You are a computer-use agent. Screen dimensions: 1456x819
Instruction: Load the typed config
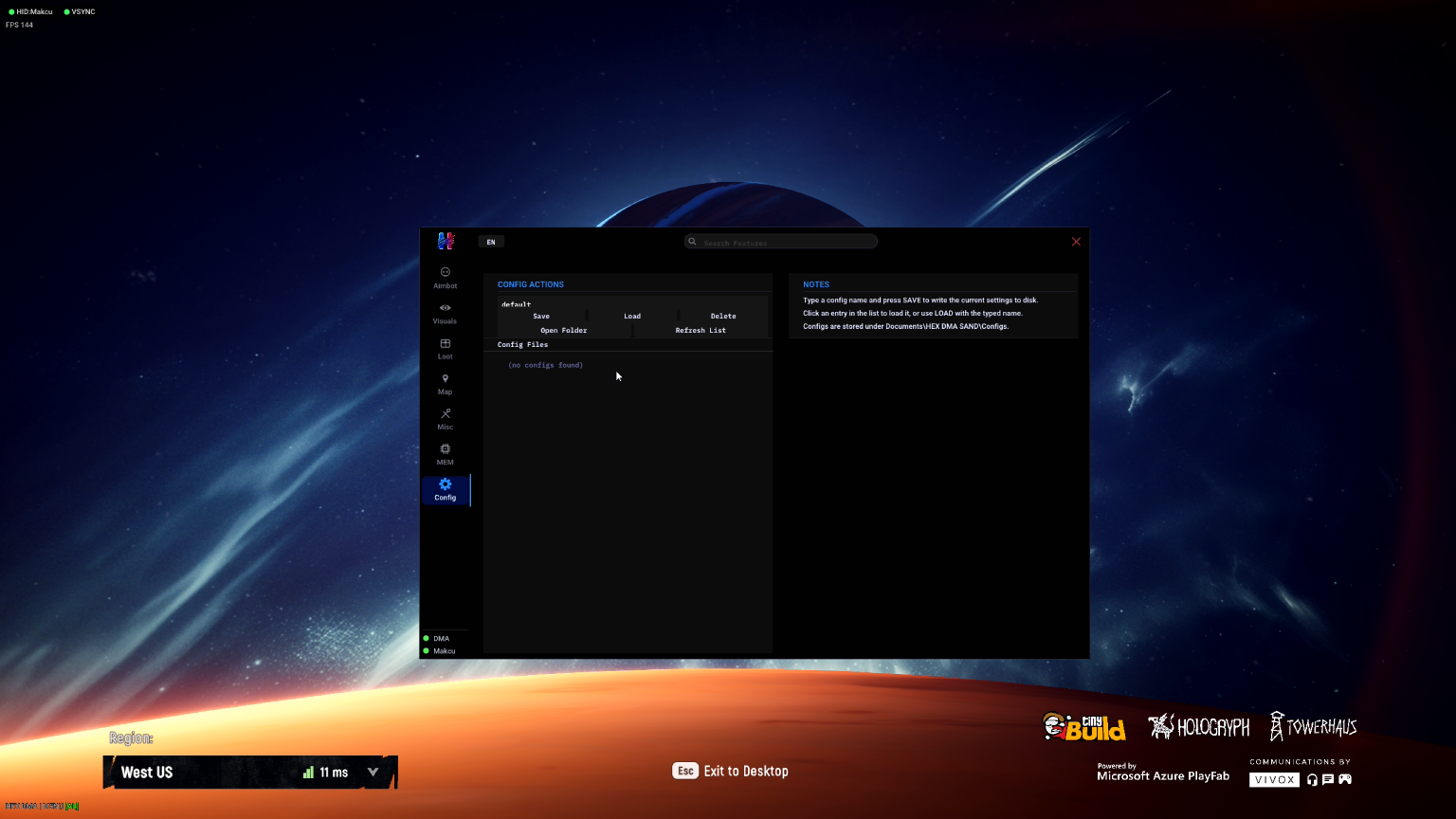pos(632,317)
